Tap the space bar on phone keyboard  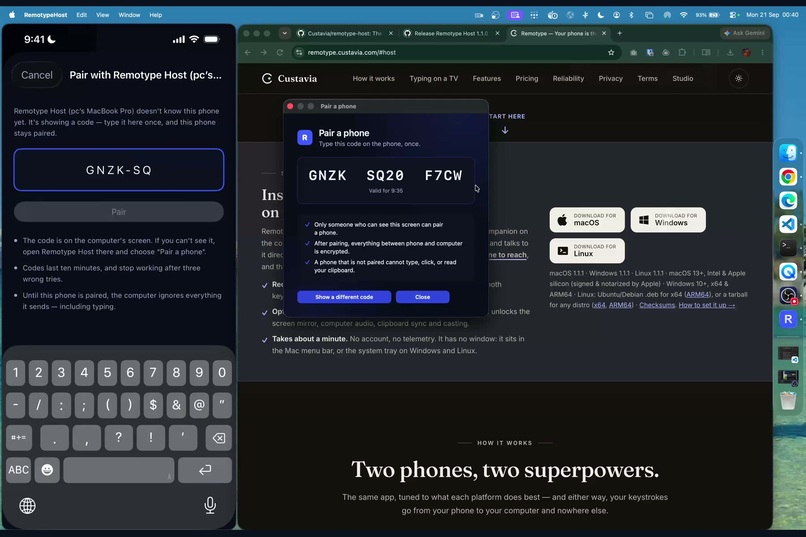coord(119,470)
